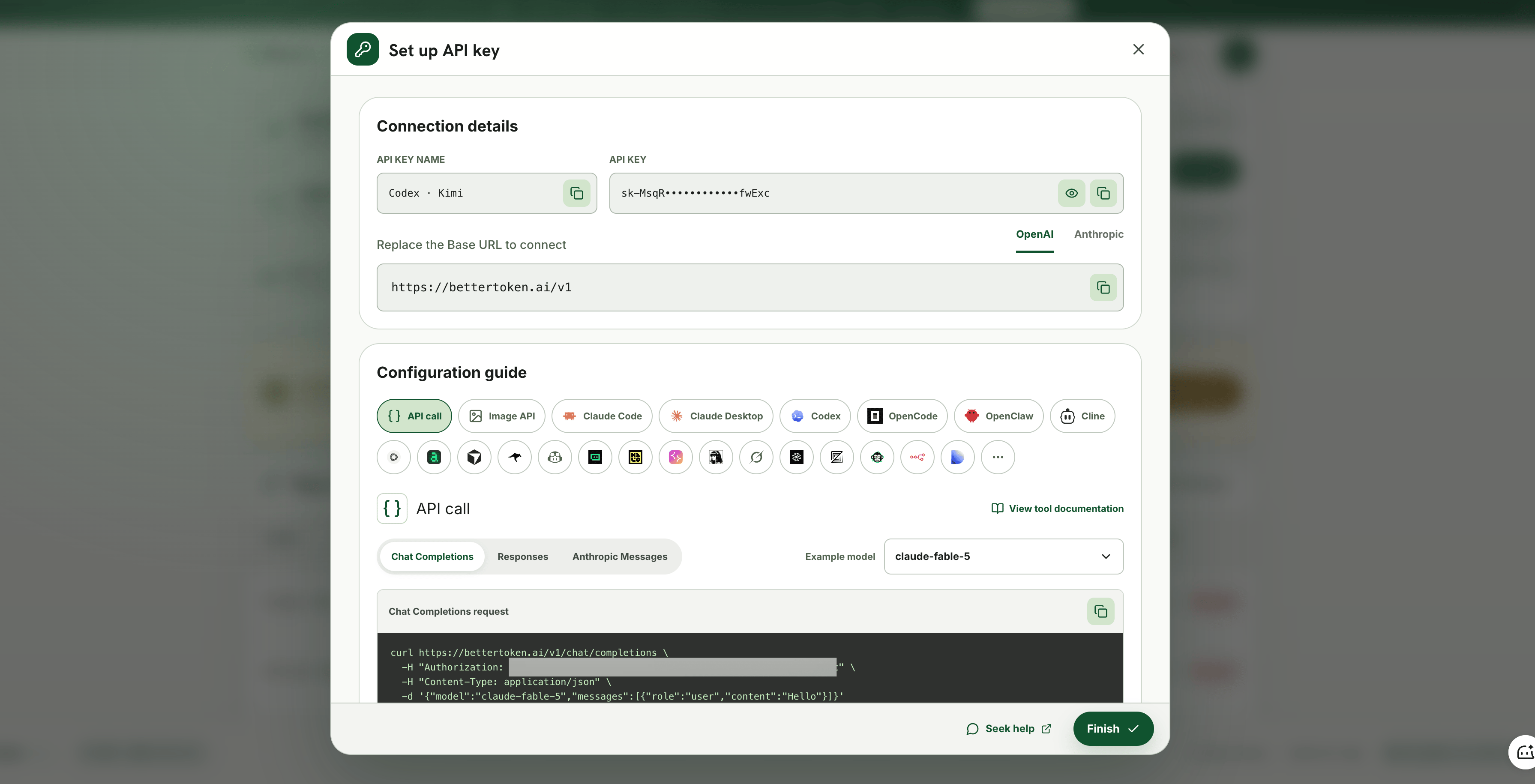
Task: Pick the OpenClaw configuration chip
Action: 999,416
